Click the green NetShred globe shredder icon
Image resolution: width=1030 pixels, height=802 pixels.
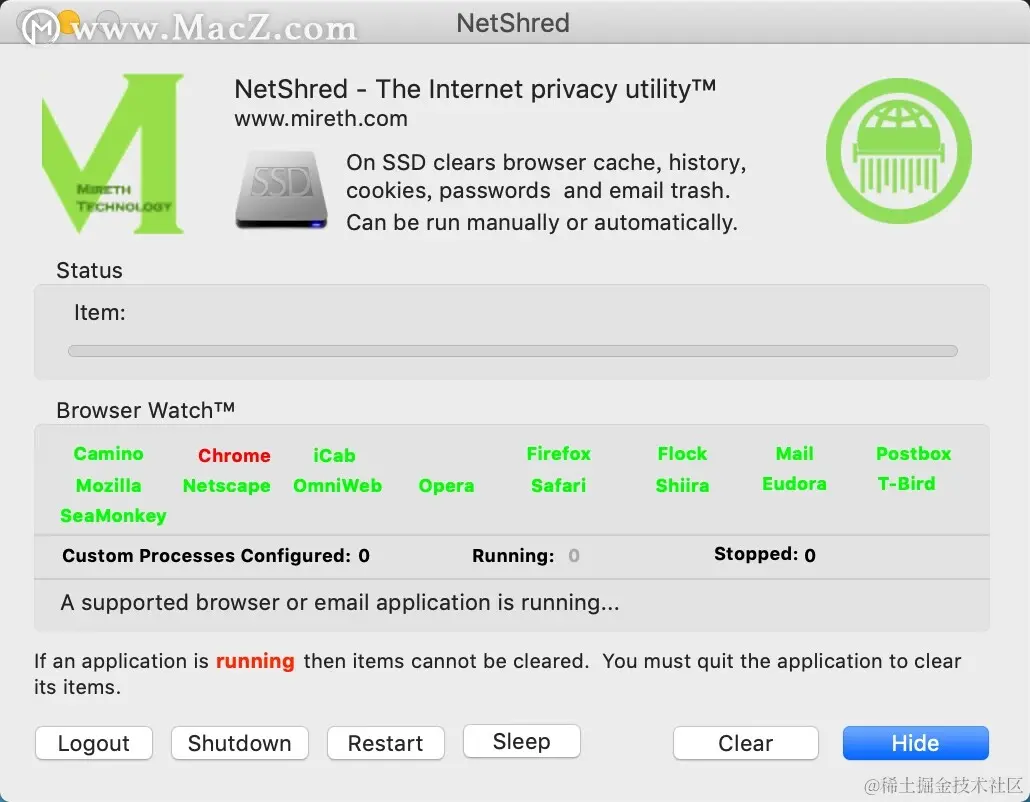[x=899, y=151]
